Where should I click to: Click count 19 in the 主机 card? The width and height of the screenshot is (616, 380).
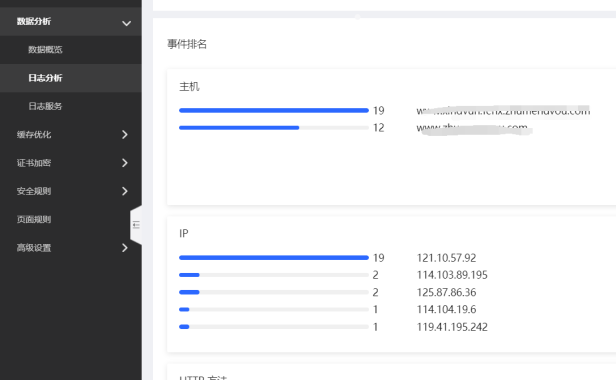379,111
